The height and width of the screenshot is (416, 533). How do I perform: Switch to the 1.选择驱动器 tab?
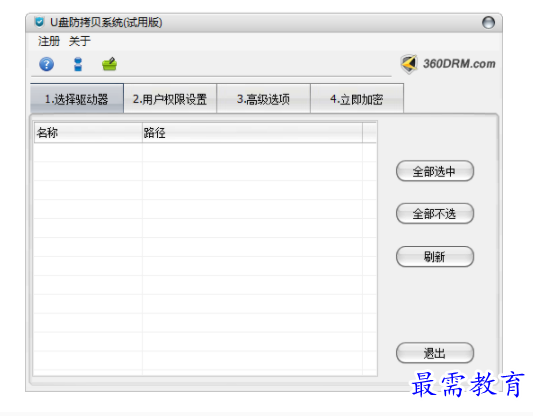tap(77, 99)
